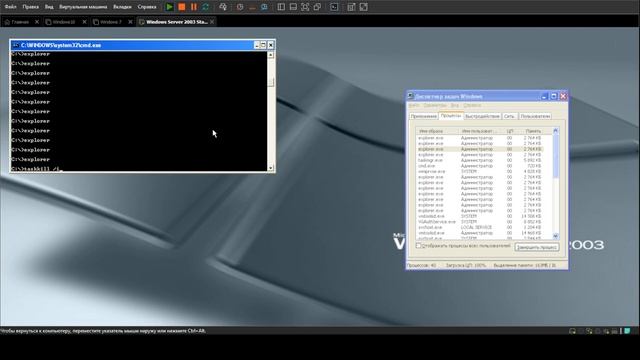The width and height of the screenshot is (640, 360).
Task: Open Task Manager's Быстродействие tab
Action: 482,116
